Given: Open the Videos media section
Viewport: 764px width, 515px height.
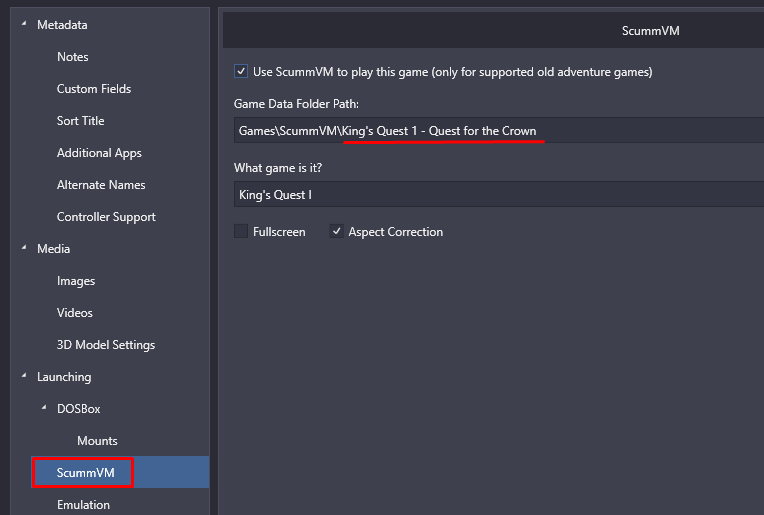Looking at the screenshot, I should pos(75,313).
